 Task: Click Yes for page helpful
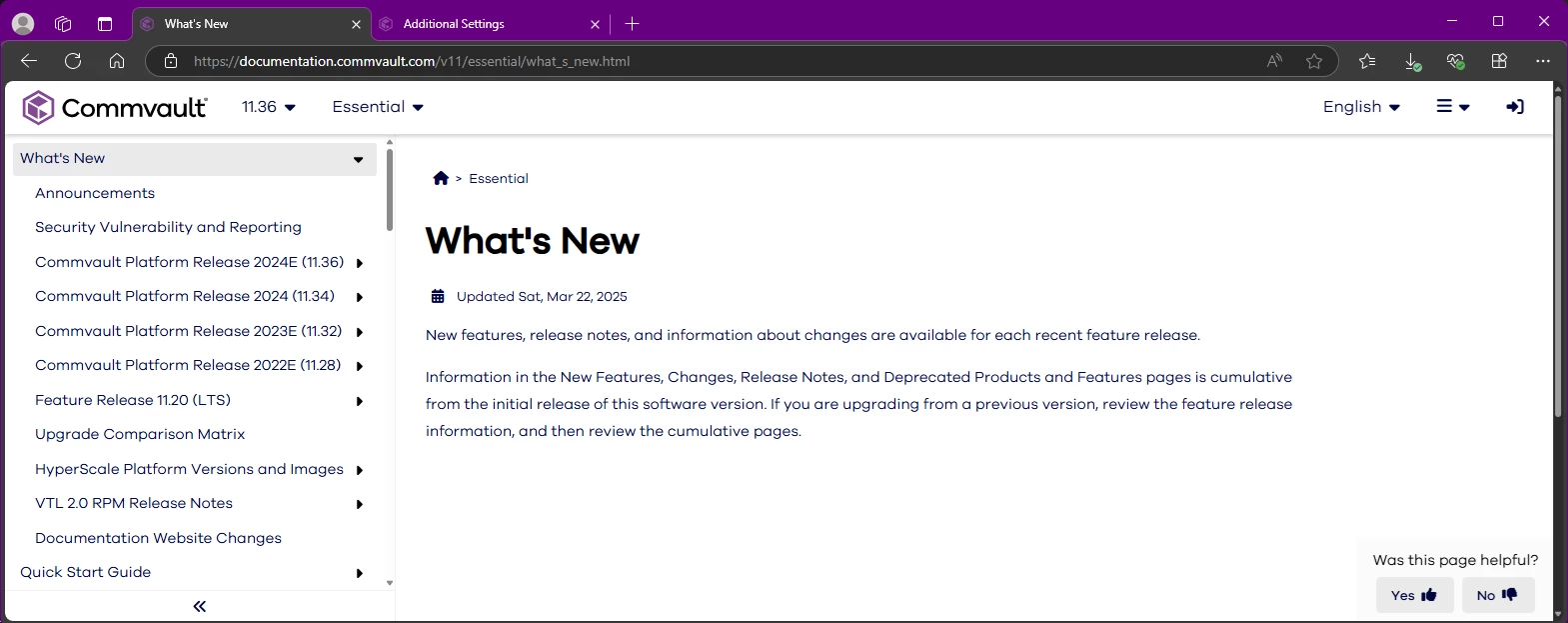(1413, 595)
